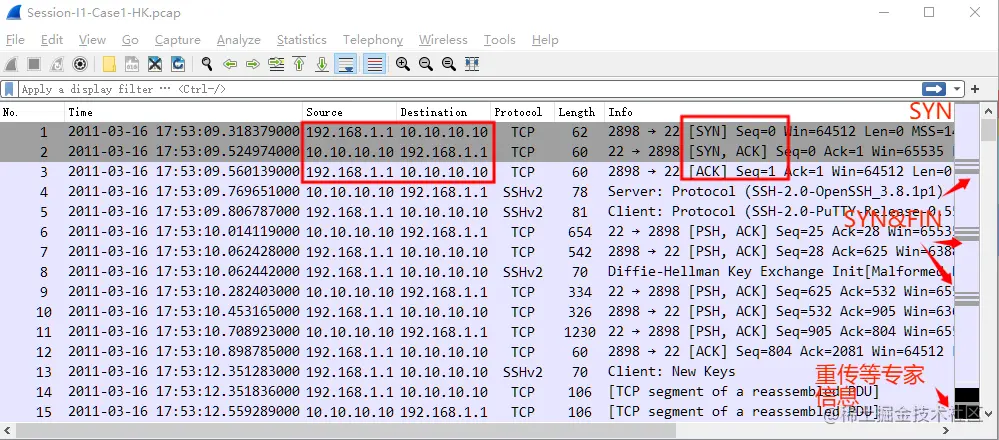Click the SSHv2 protocol cell in packet 4

522,192
